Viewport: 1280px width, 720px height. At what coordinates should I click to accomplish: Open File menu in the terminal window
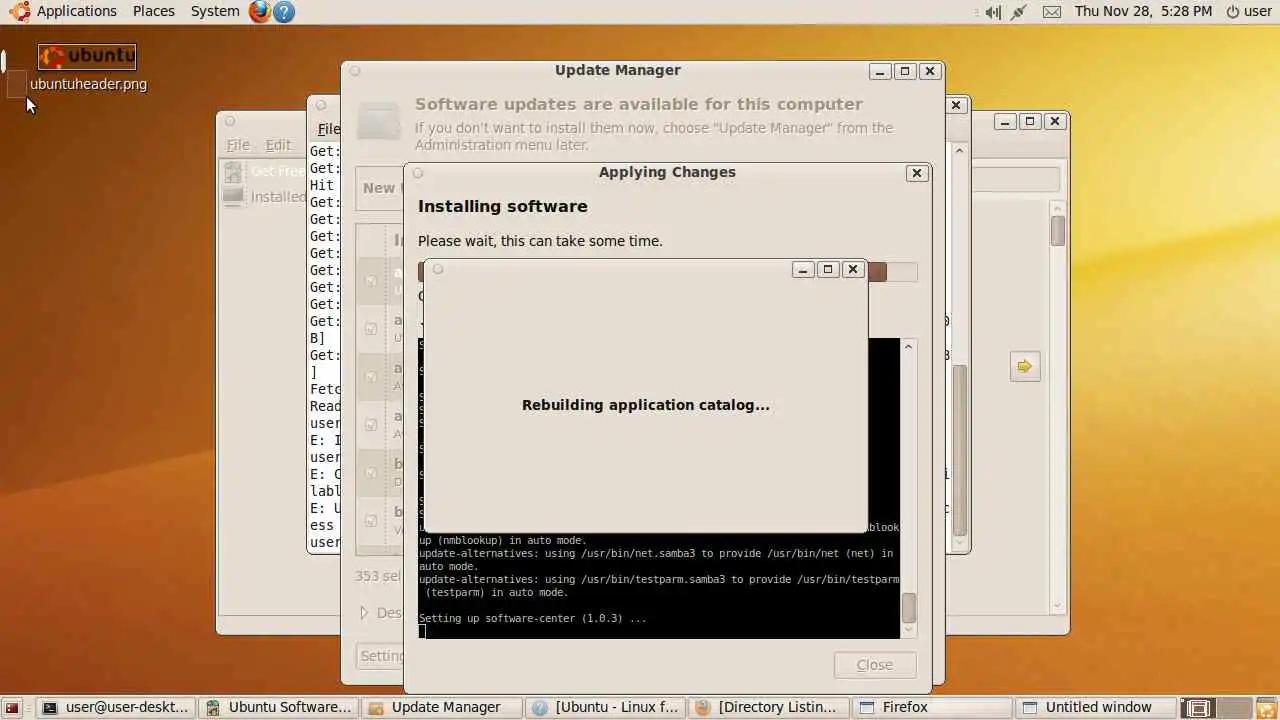click(328, 128)
